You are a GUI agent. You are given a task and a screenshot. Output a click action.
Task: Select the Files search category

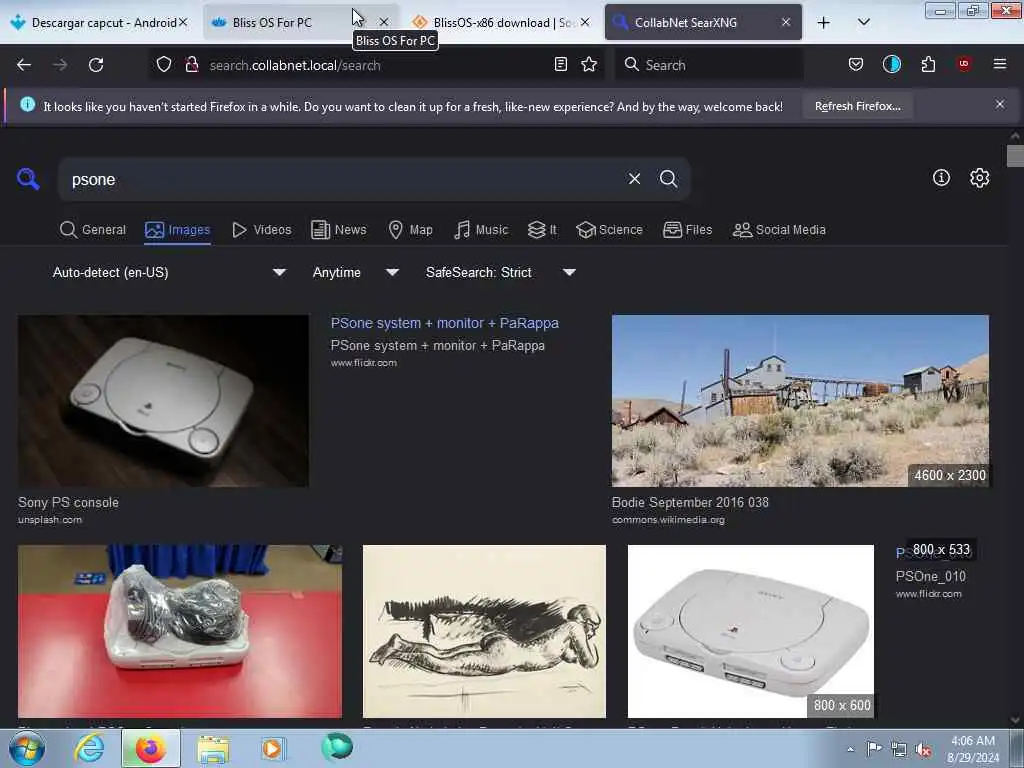tap(687, 230)
